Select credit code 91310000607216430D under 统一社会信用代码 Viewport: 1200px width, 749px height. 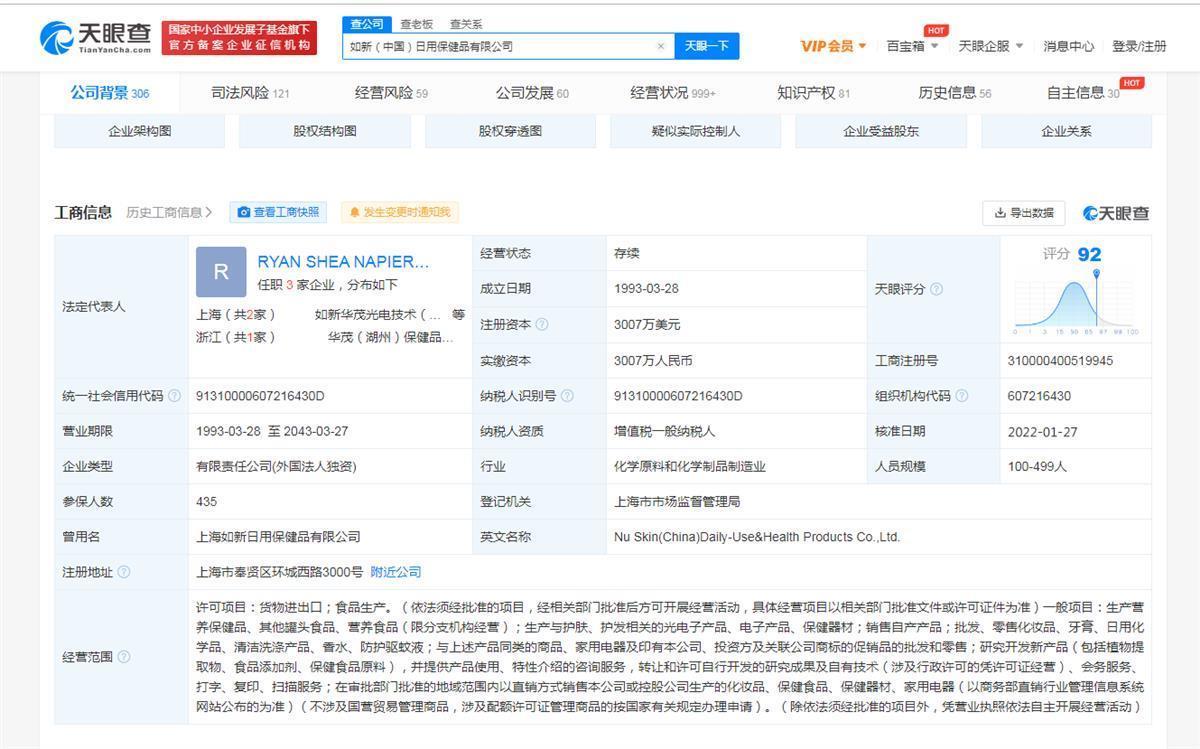tap(260, 396)
